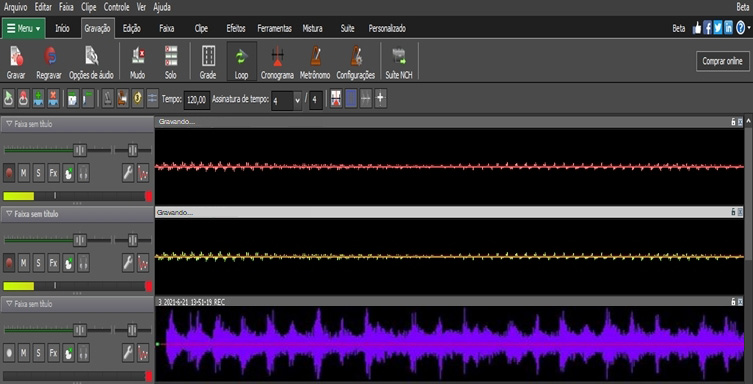Click the Twitter share icon
753x384 pixels.
(x=718, y=28)
